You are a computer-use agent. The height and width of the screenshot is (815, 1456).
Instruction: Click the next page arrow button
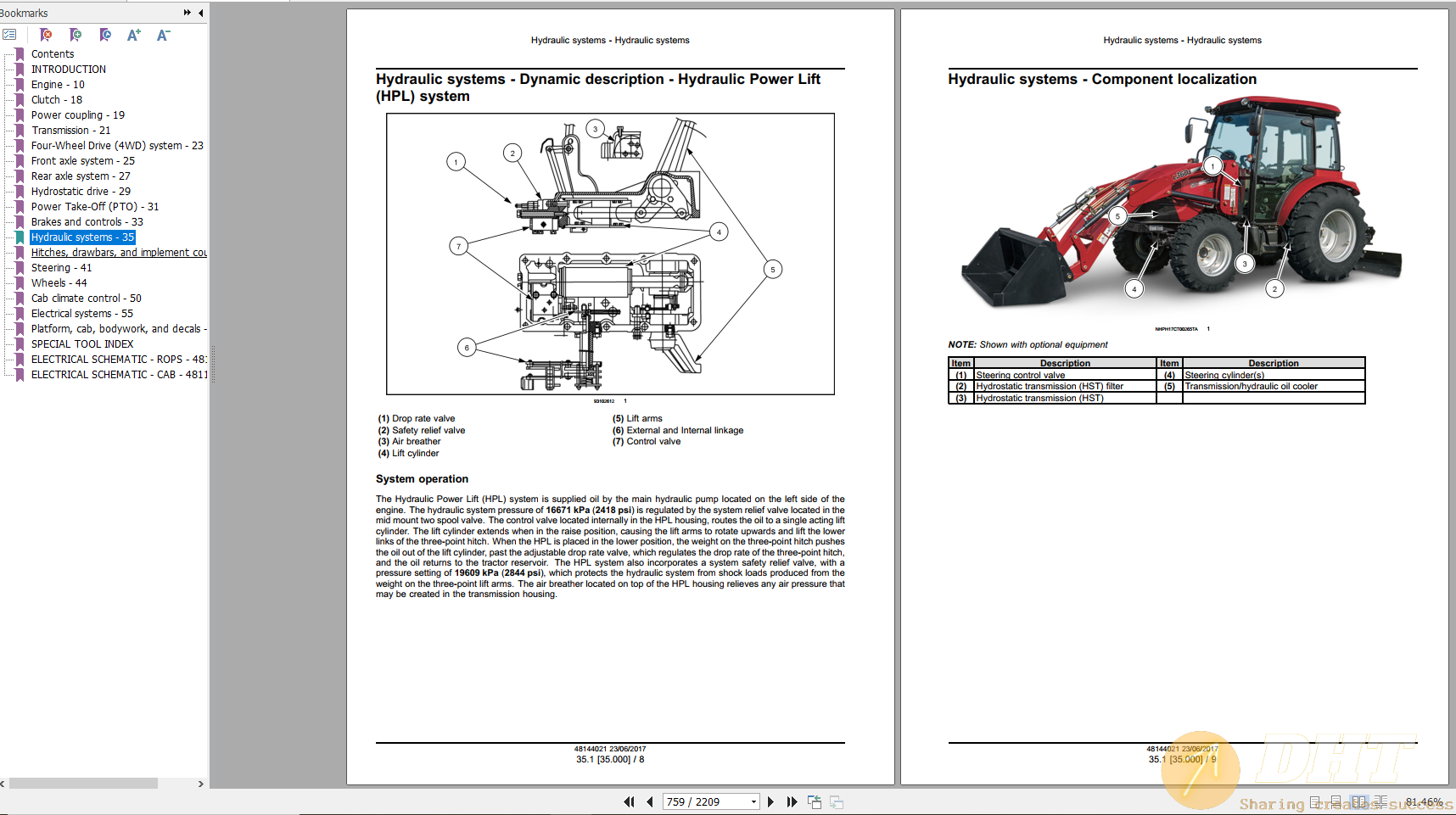pos(770,801)
